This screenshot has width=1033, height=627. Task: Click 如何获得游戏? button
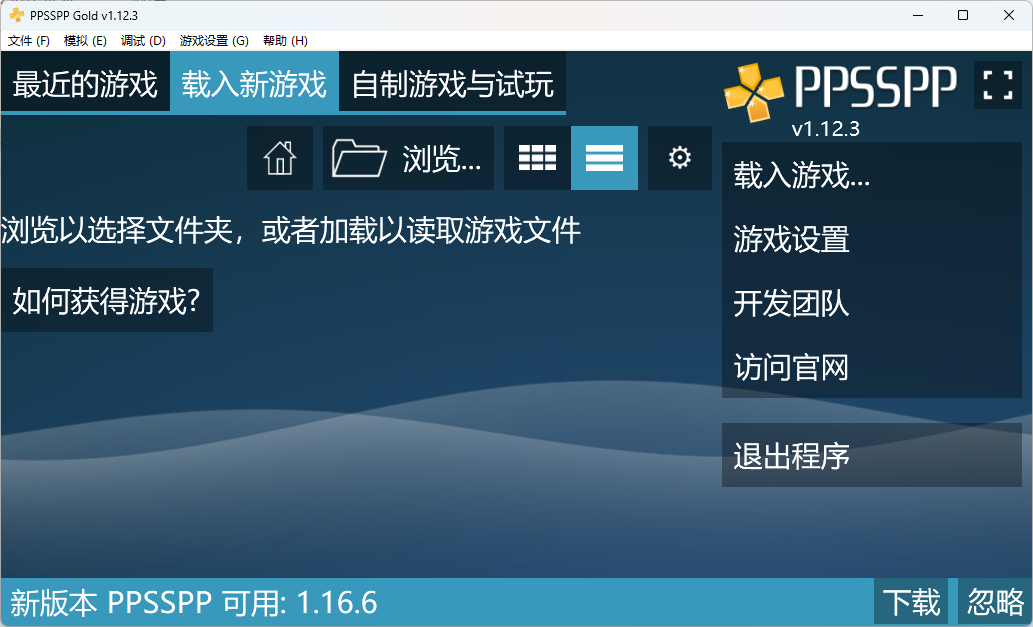click(106, 300)
